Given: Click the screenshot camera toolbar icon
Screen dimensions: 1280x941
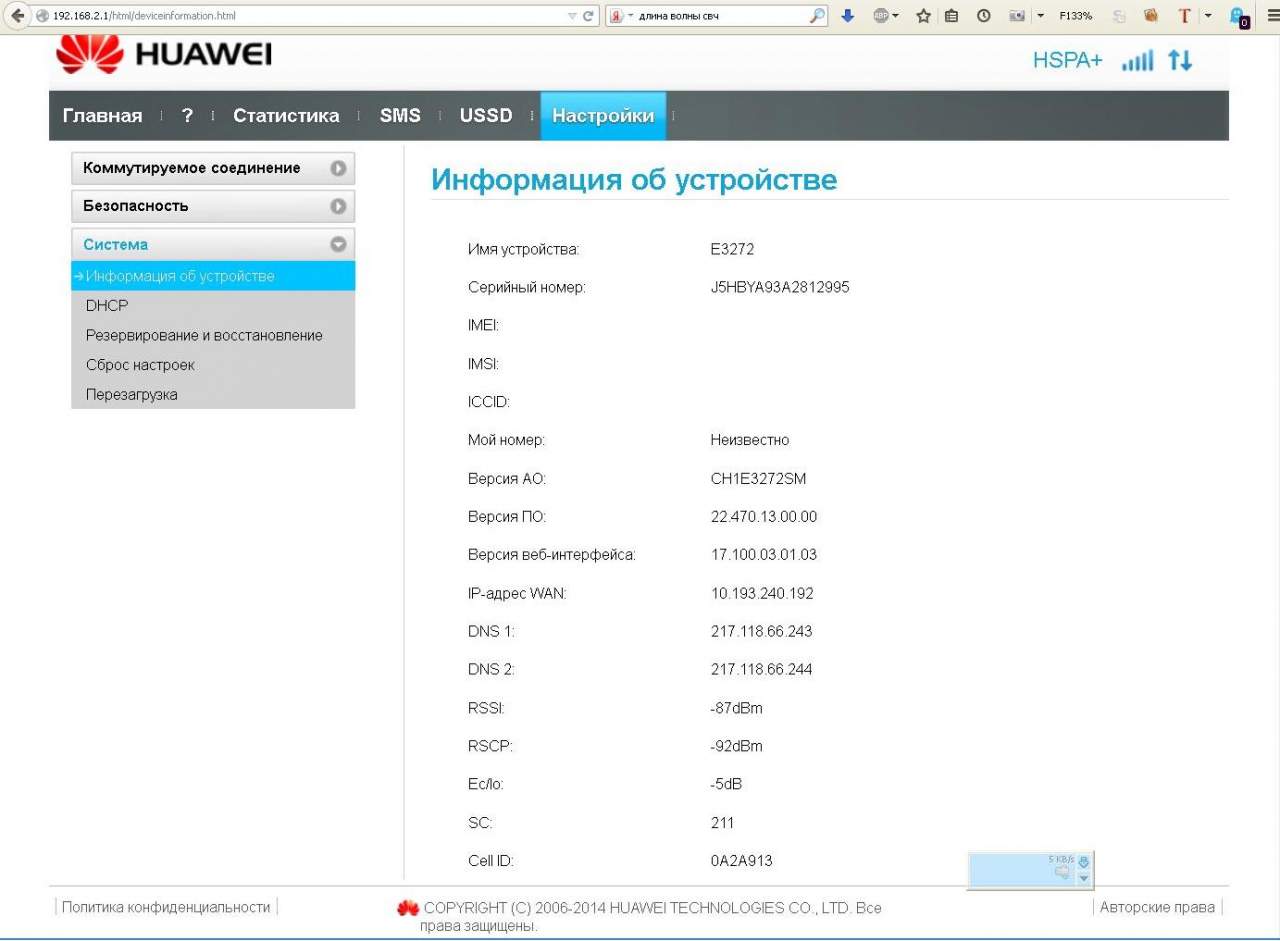Looking at the screenshot, I should pyautogui.click(x=1018, y=16).
